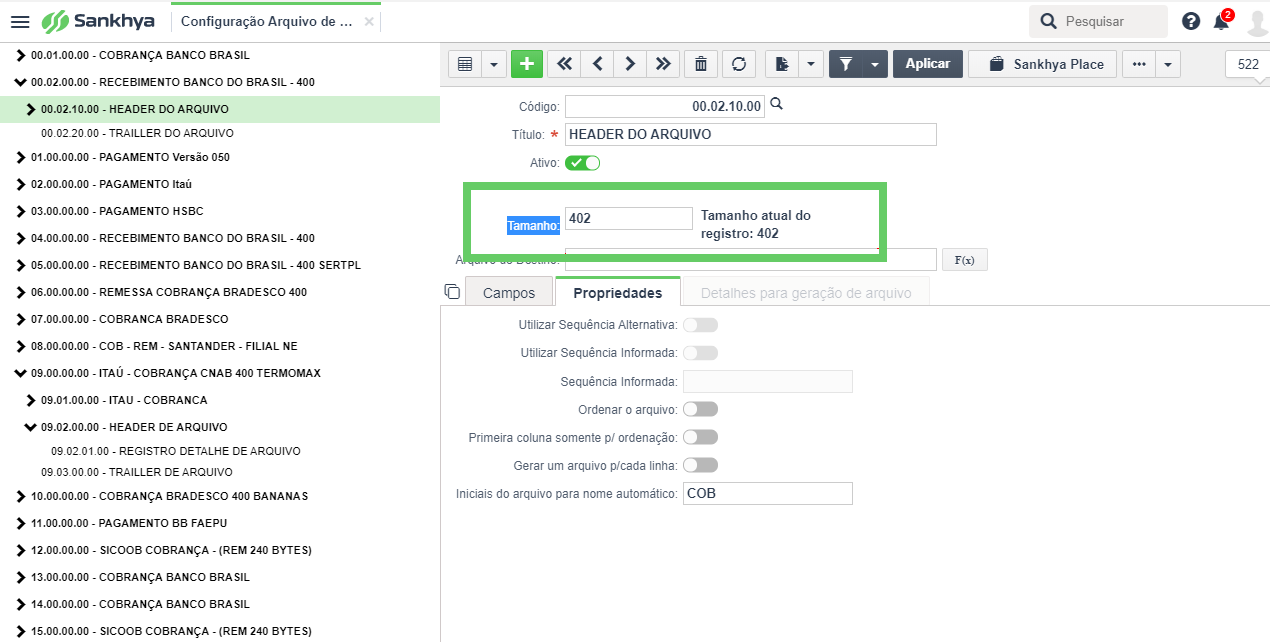Open the filter dropdown arrow
This screenshot has height=642, width=1270.
coord(875,64)
